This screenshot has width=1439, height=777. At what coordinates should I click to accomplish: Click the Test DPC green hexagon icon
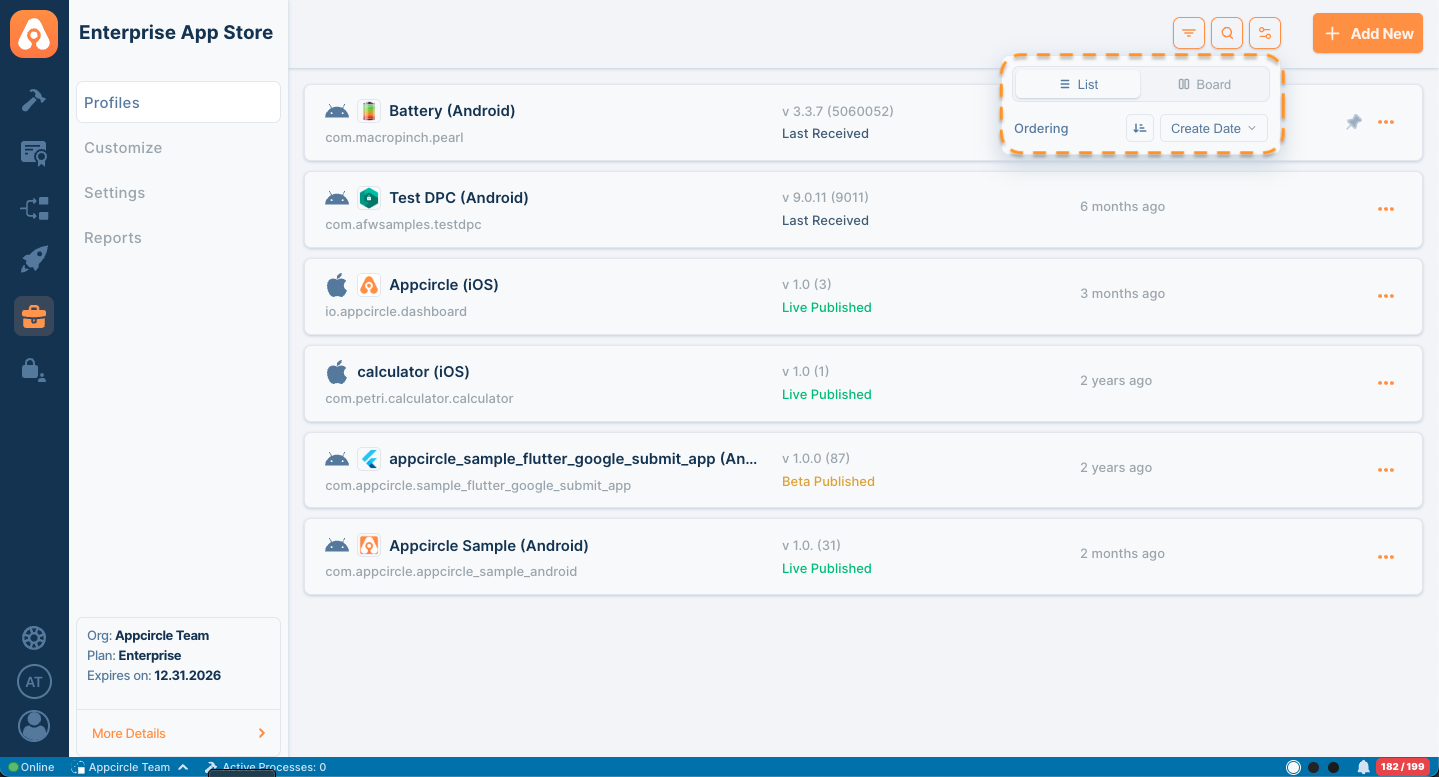(369, 198)
